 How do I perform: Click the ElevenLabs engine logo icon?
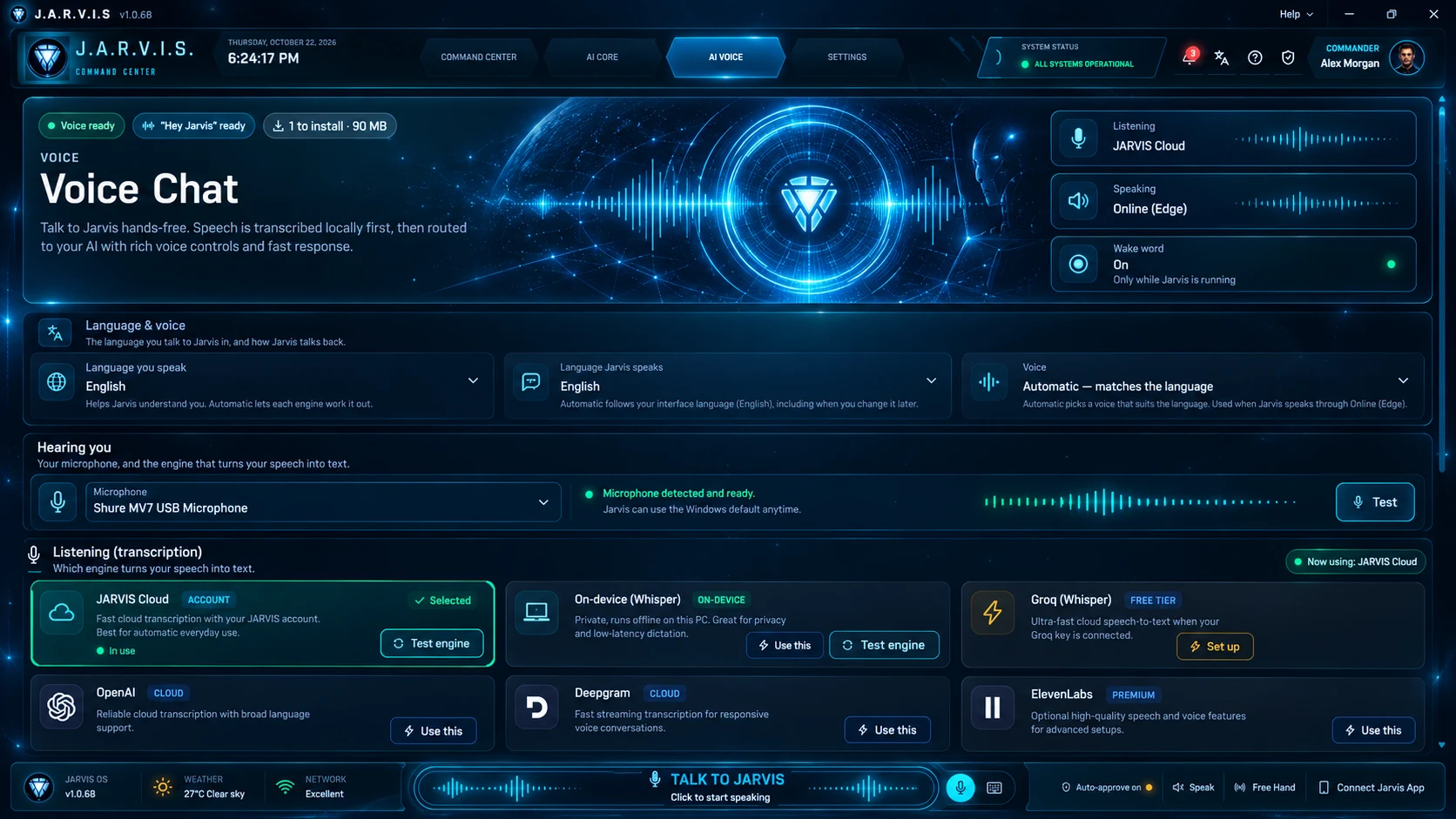(x=992, y=708)
